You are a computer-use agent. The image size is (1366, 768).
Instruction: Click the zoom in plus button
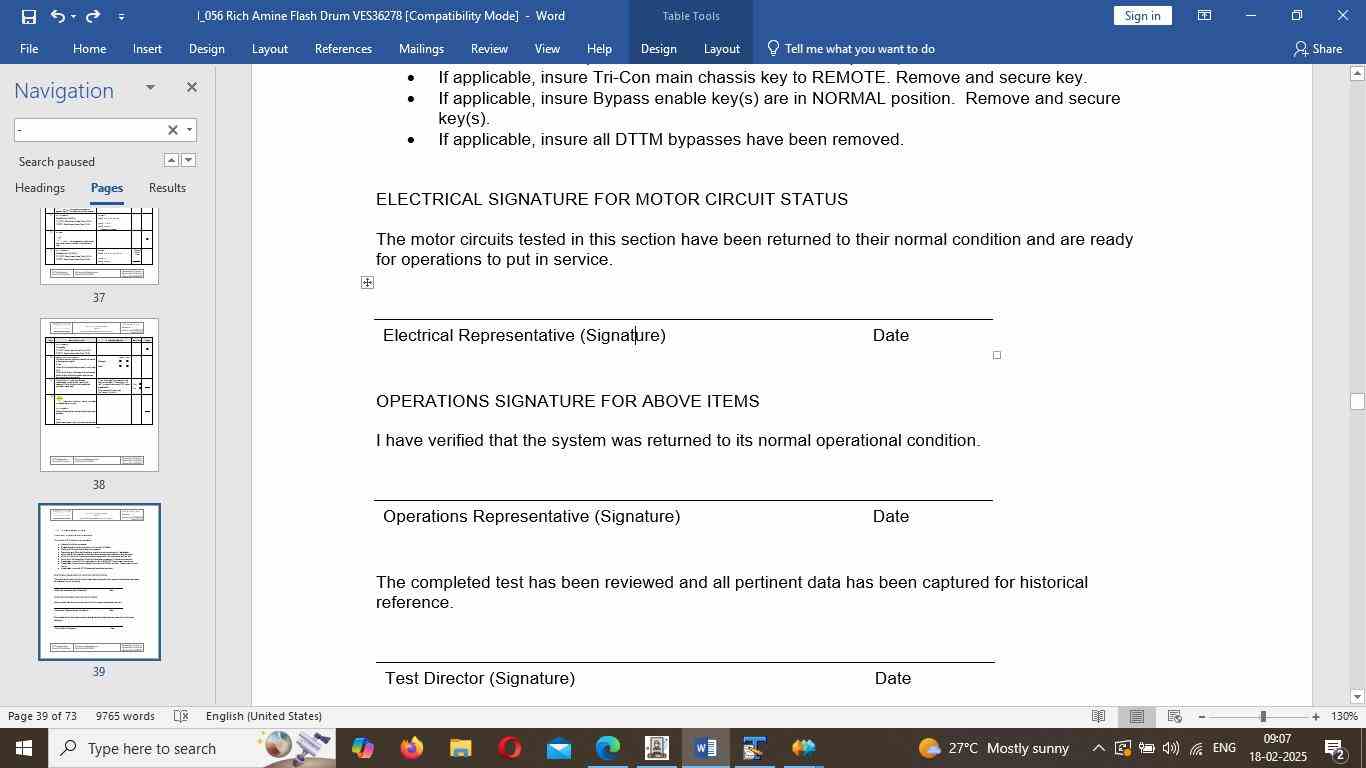pos(1316,716)
